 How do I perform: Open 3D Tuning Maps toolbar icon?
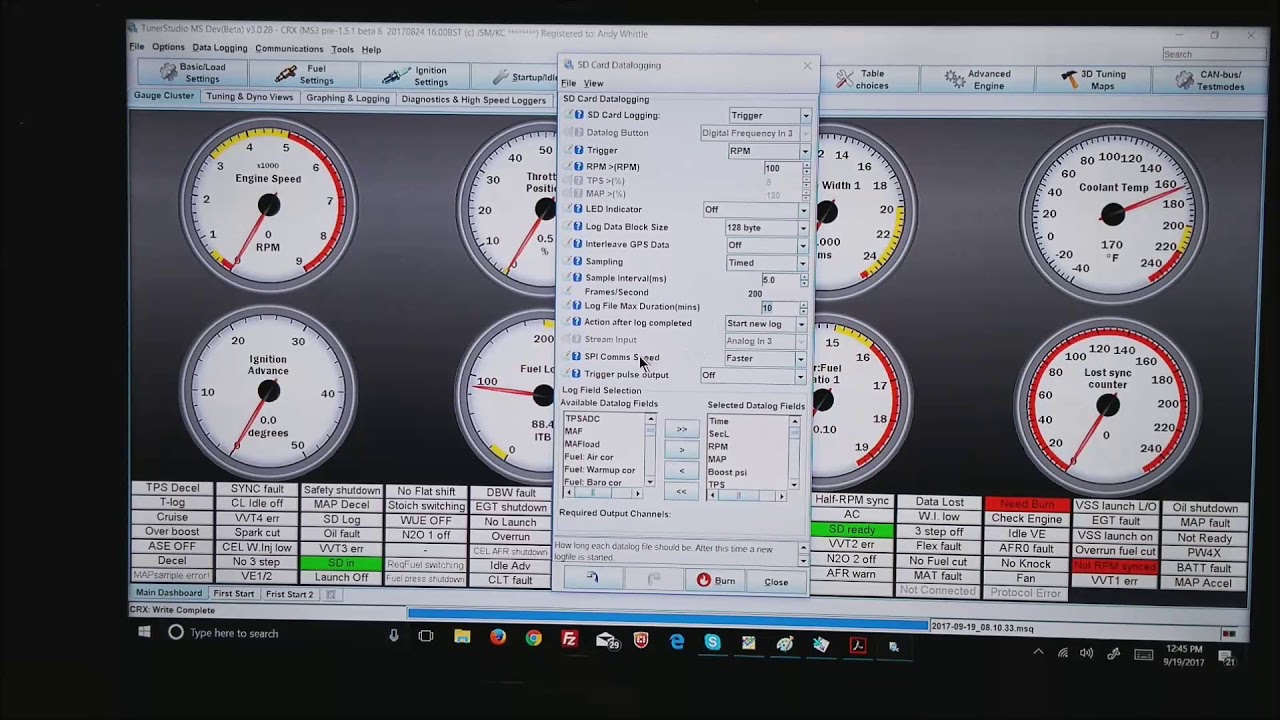(1070, 79)
